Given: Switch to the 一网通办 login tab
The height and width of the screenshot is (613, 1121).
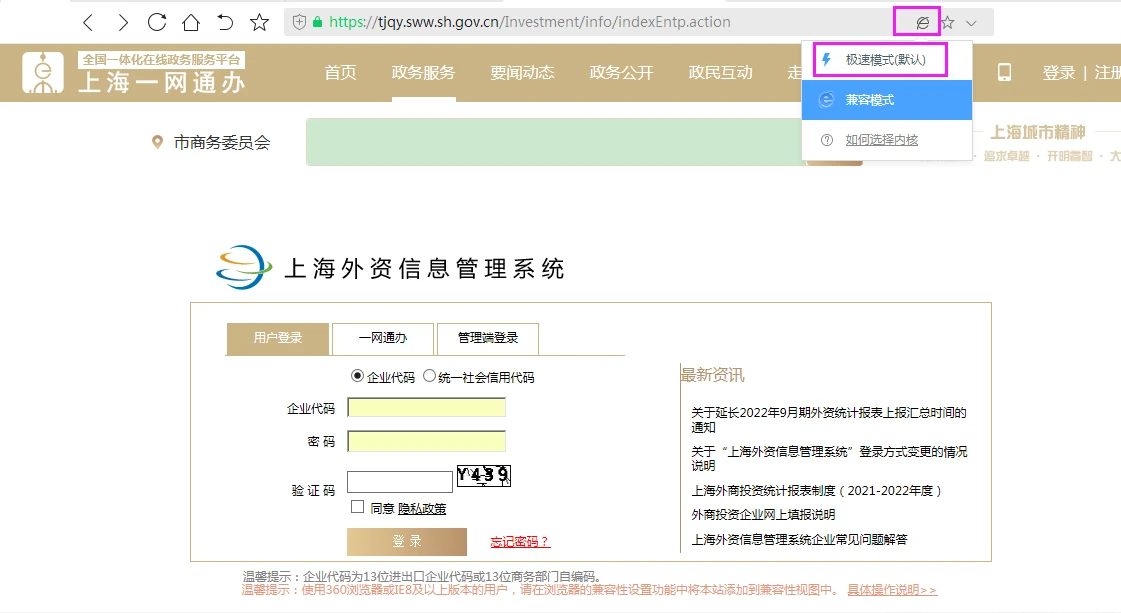Looking at the screenshot, I should click(x=383, y=338).
